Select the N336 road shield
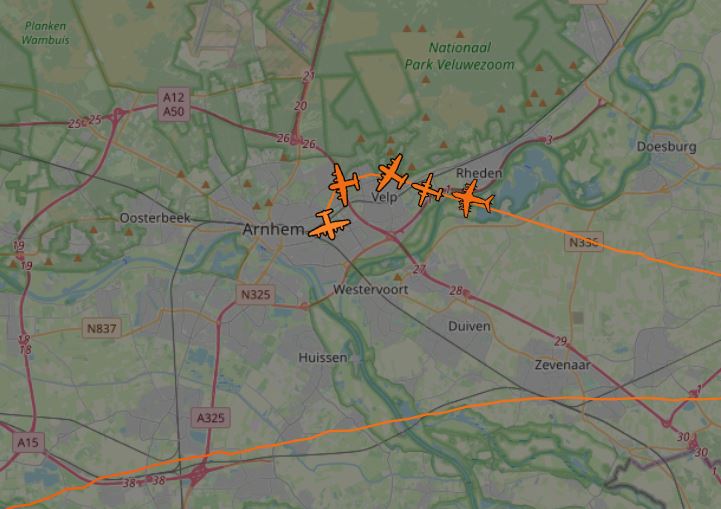This screenshot has width=721, height=509. [584, 242]
